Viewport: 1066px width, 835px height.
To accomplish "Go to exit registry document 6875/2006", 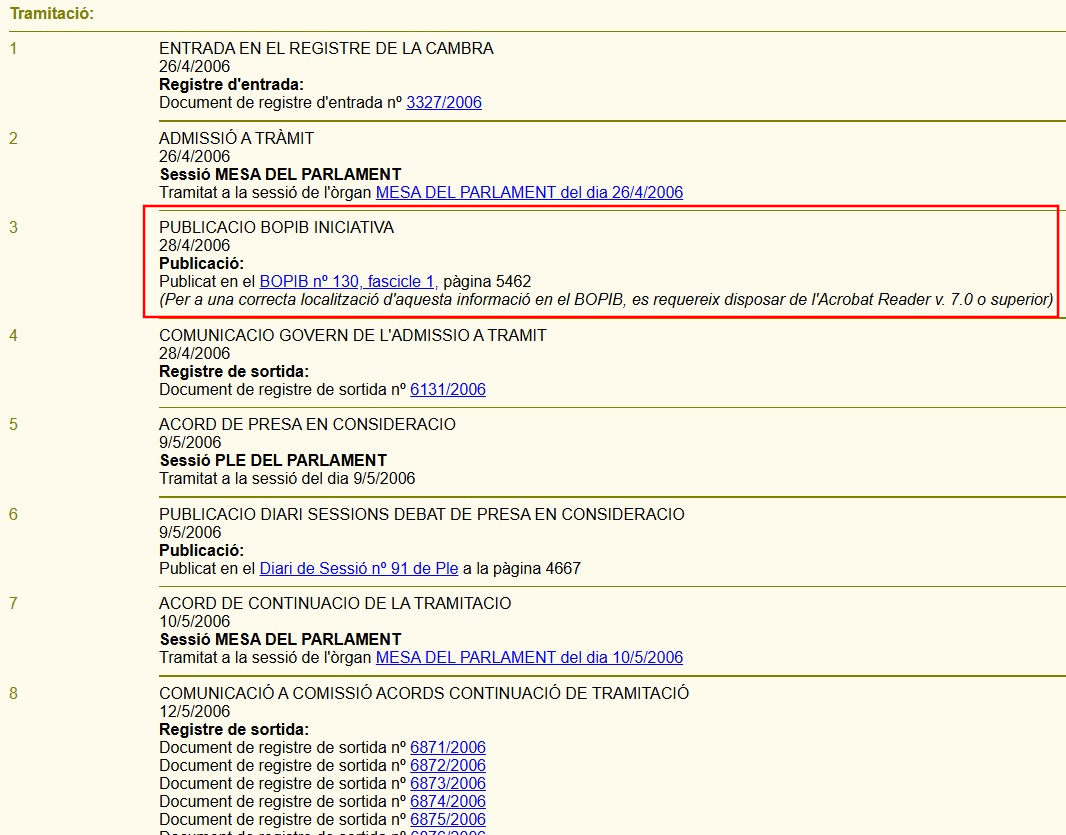I will [448, 819].
